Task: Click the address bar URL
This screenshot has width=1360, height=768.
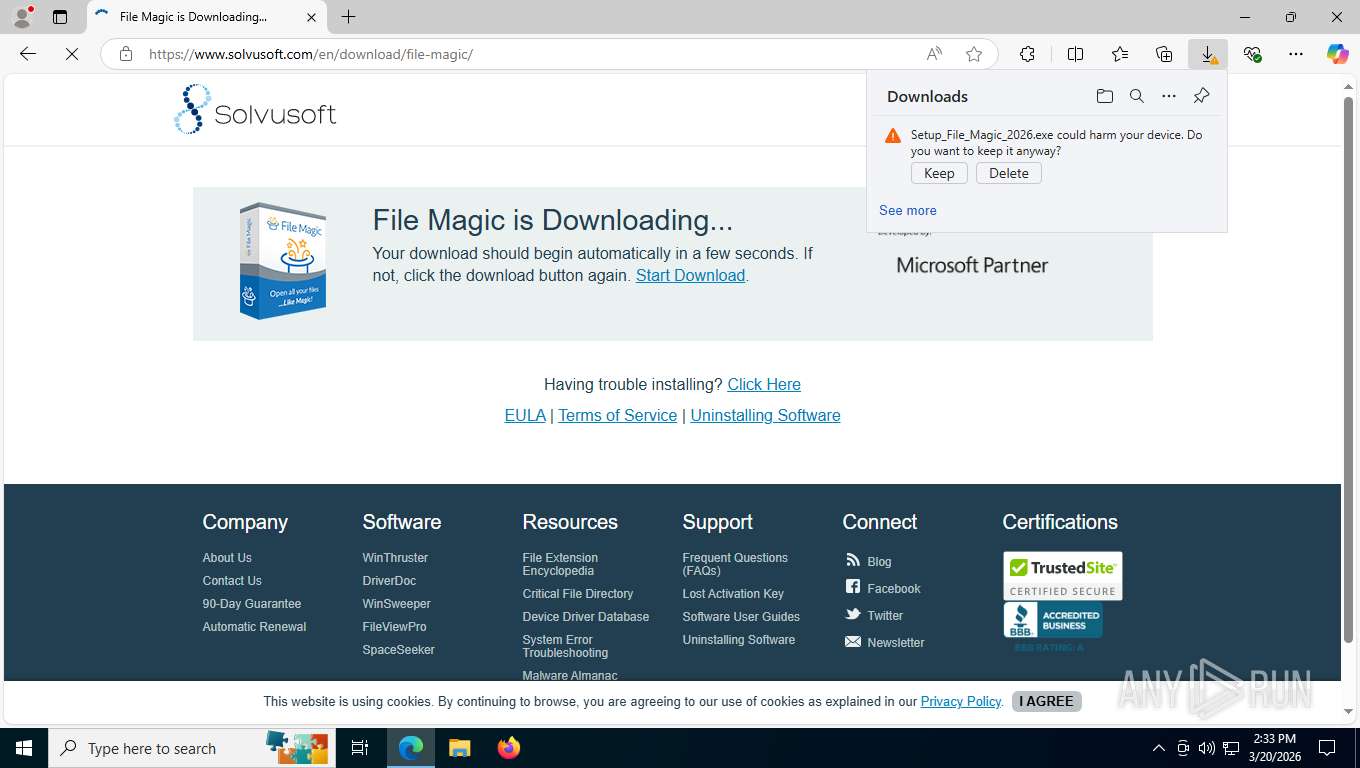Action: pyautogui.click(x=310, y=54)
